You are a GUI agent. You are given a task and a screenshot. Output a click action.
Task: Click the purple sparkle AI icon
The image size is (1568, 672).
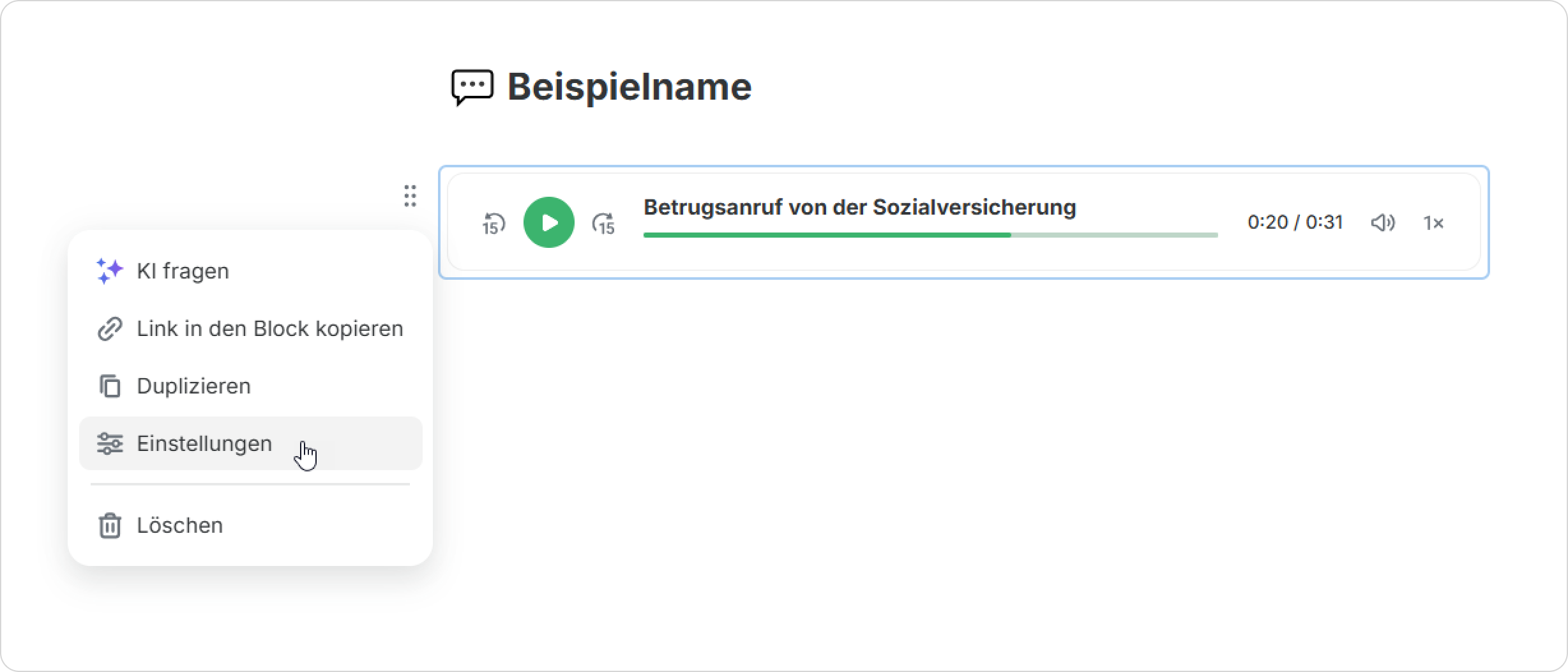click(x=109, y=271)
